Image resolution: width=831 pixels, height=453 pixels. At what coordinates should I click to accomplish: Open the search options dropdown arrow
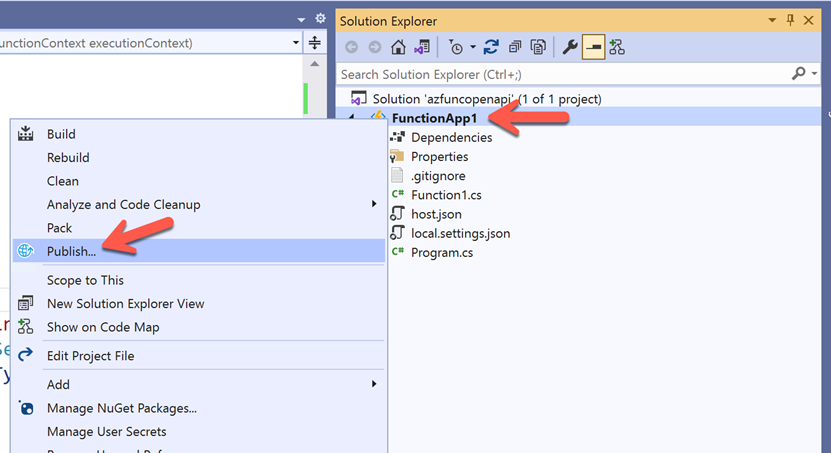coord(815,74)
